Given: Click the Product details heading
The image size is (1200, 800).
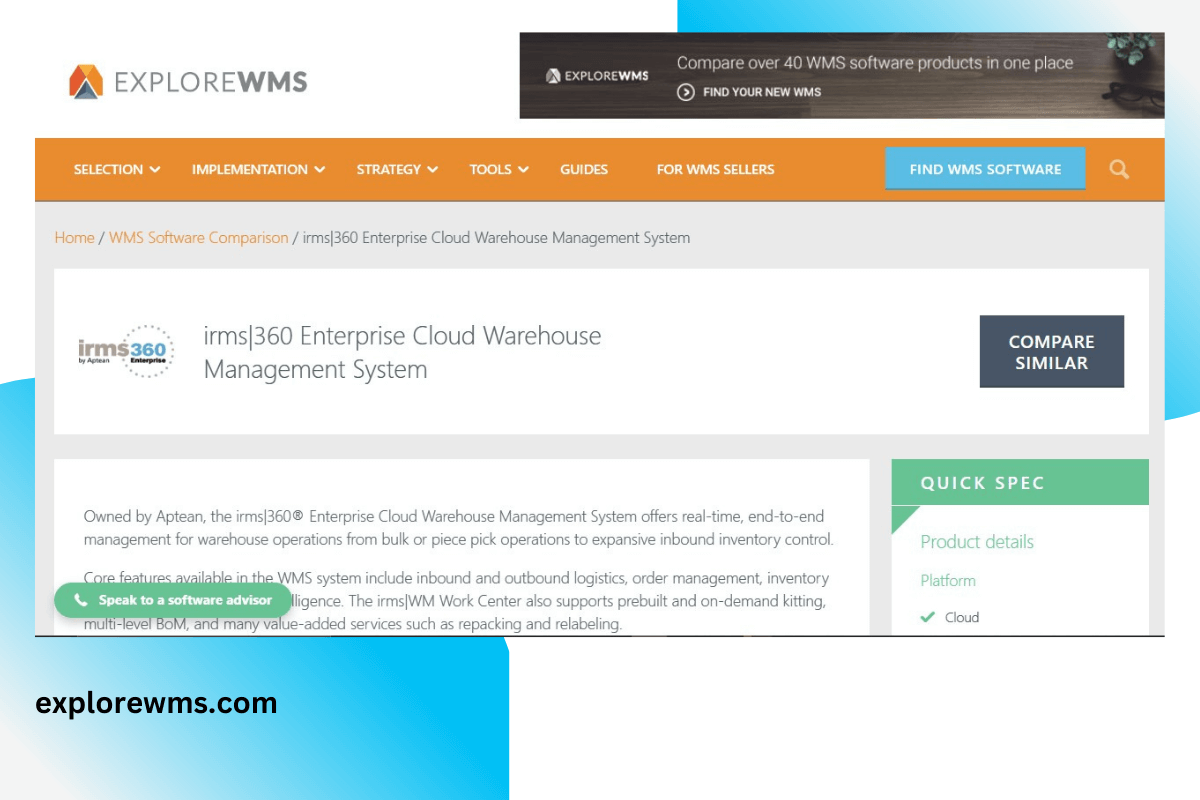Looking at the screenshot, I should [977, 542].
